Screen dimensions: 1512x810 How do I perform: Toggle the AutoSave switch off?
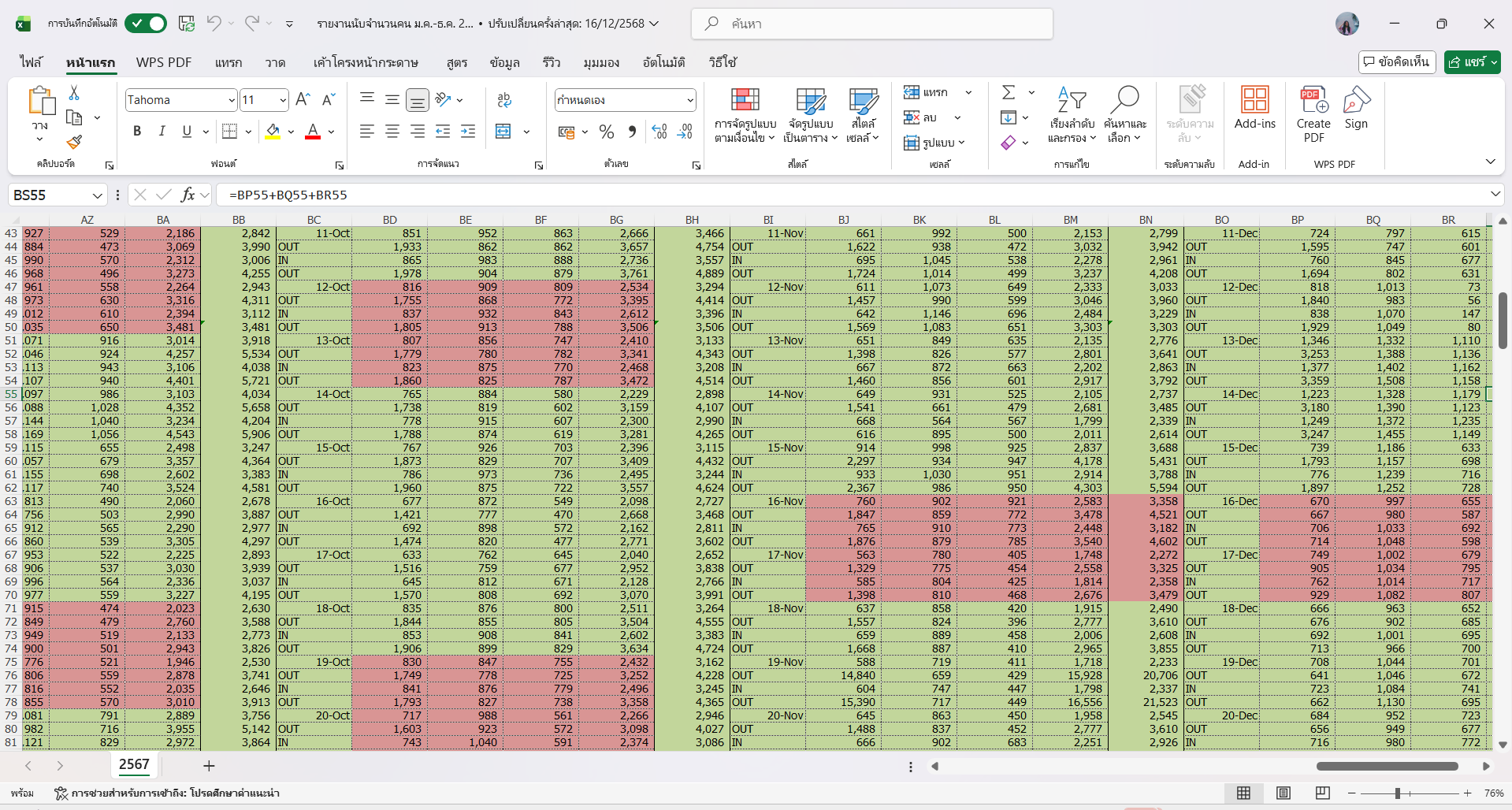coord(146,24)
